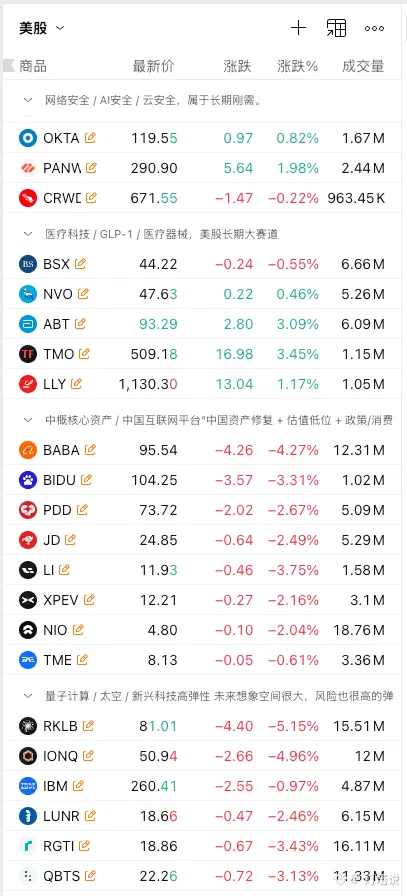Collapse the 量子计算 group chevron
Viewport: 407px width, 896px height.
pos(28,696)
